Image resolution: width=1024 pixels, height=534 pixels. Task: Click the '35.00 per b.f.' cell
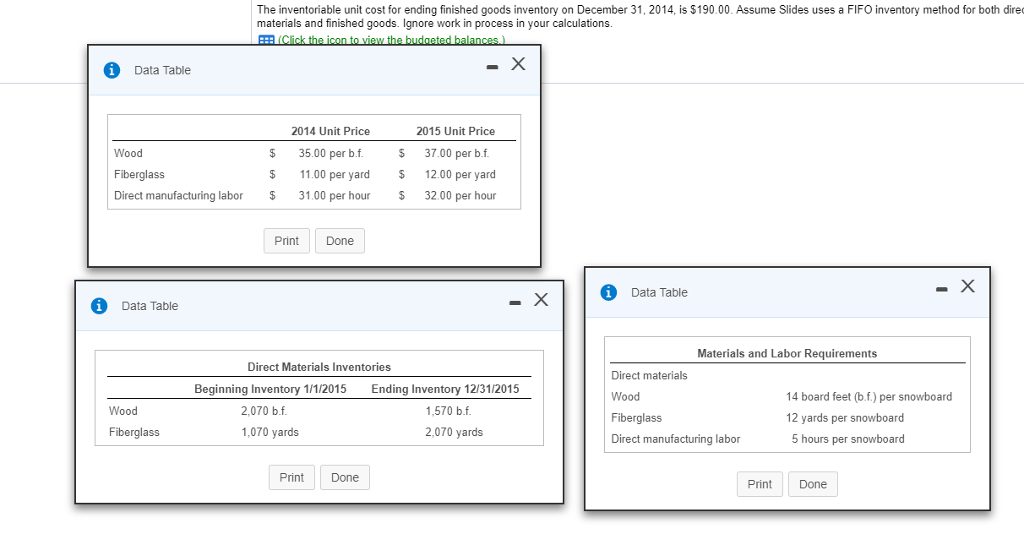coord(331,153)
